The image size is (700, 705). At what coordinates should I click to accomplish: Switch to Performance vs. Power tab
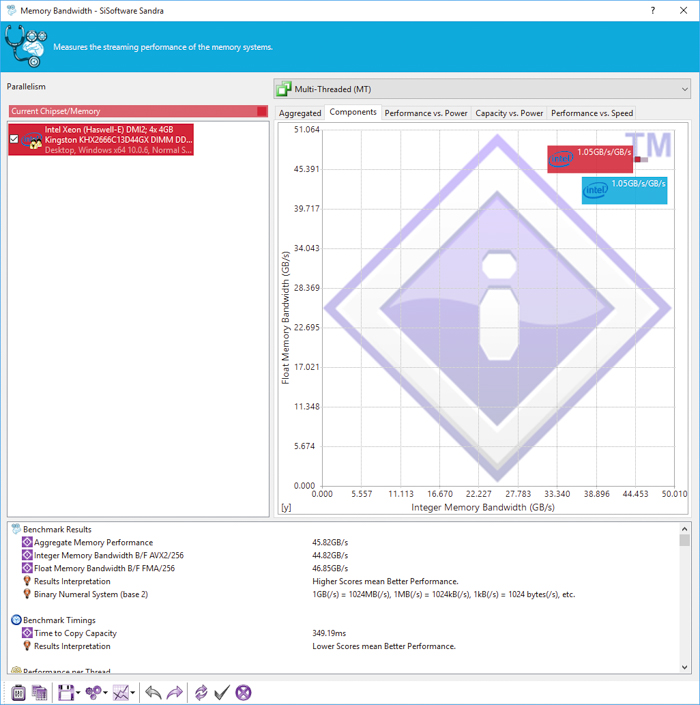pyautogui.click(x=426, y=113)
